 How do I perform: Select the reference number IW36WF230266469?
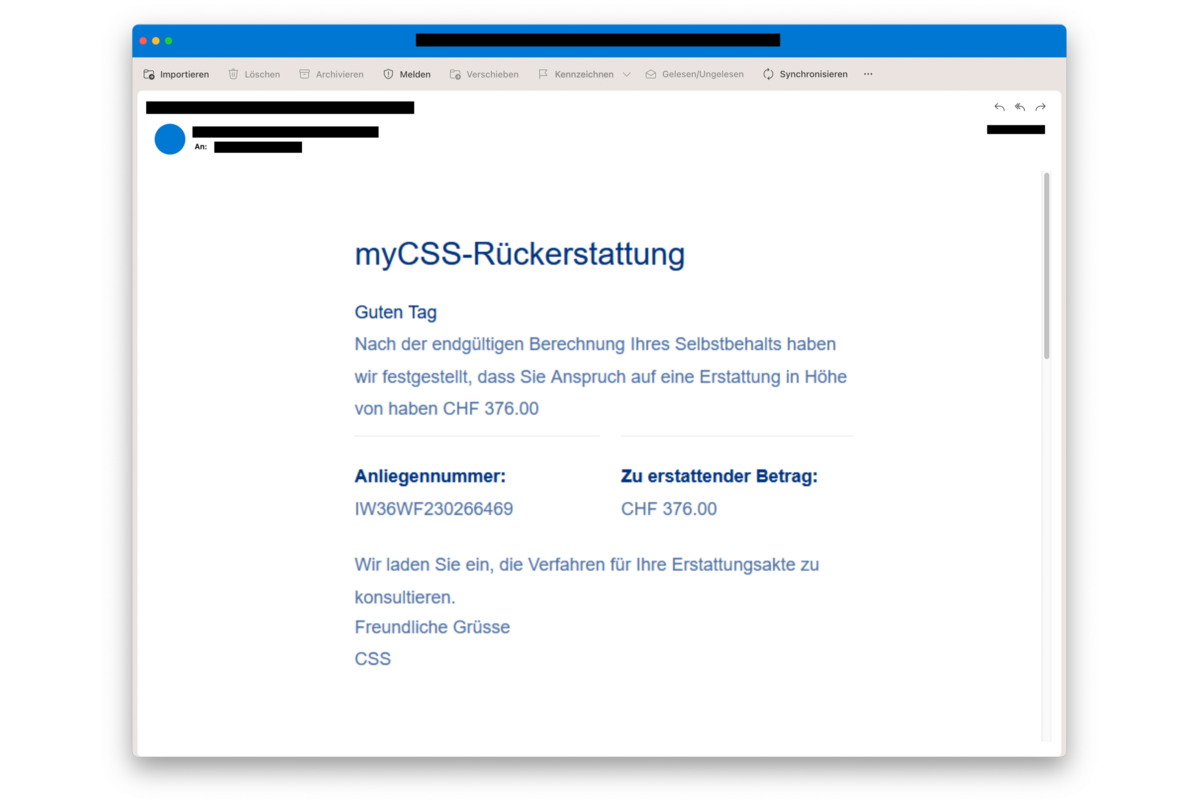(434, 509)
